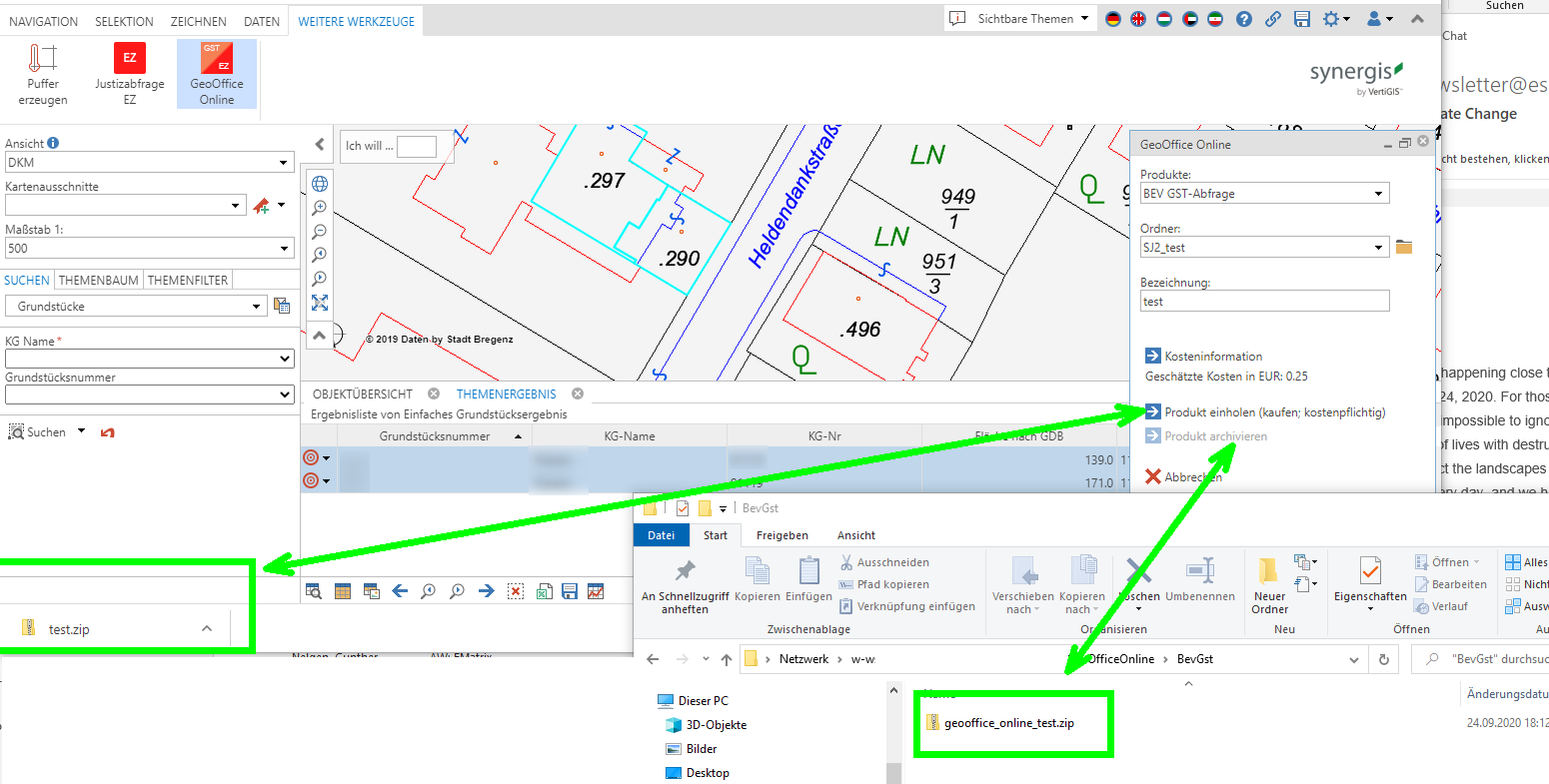
Task: Select the globe full-extent icon on map toolbar
Action: [x=318, y=184]
